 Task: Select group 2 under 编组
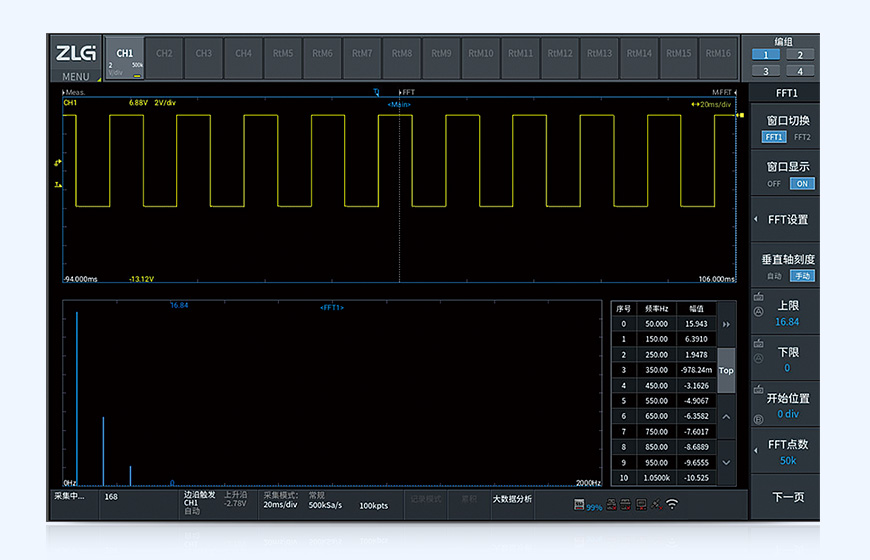click(801, 55)
